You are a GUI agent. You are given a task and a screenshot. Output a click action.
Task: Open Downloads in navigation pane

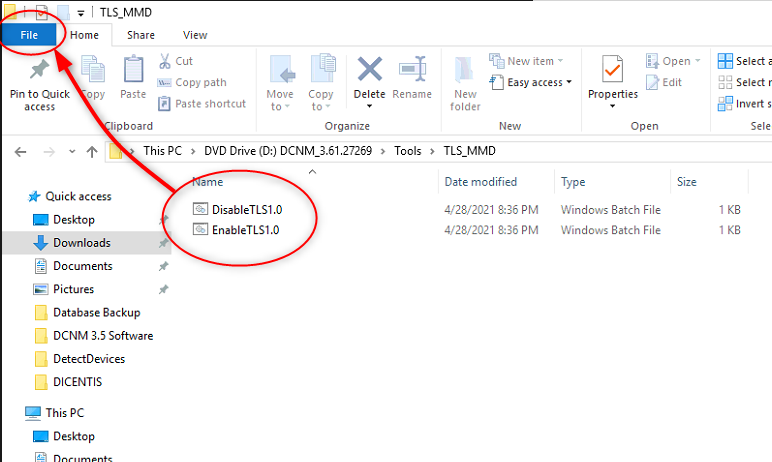click(82, 242)
